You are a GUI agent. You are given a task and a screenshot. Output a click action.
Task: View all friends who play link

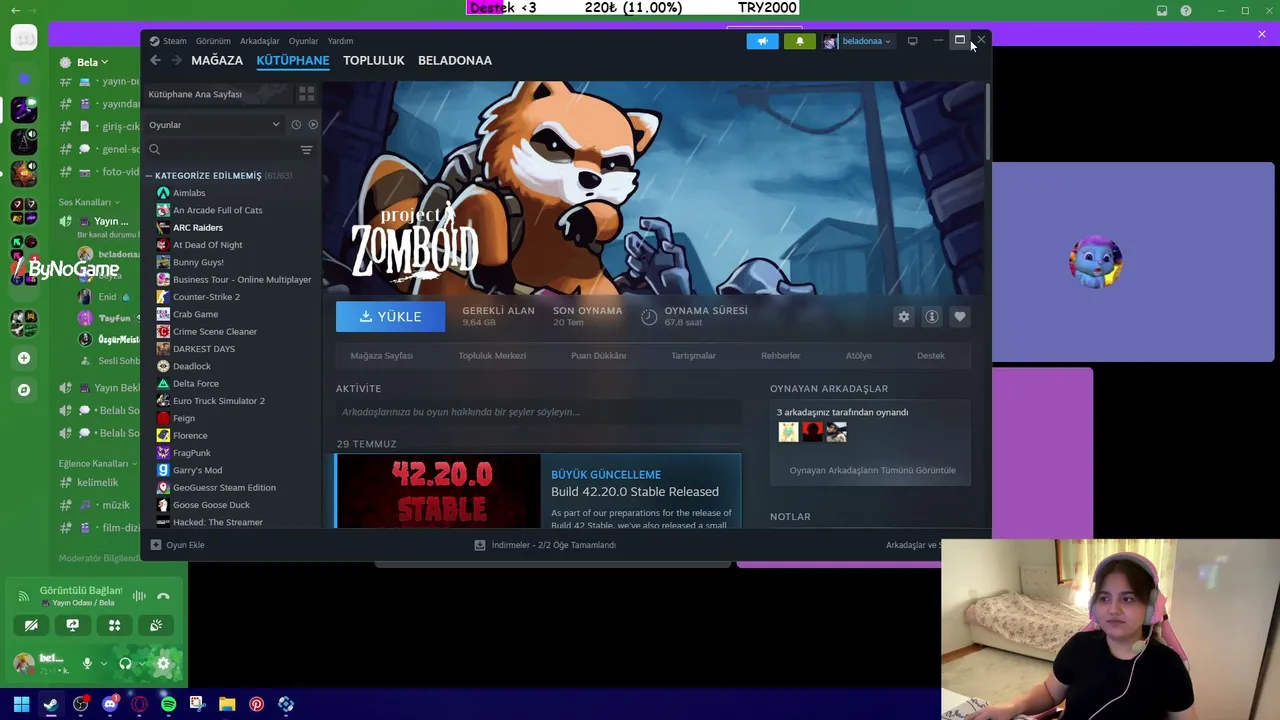point(872,470)
